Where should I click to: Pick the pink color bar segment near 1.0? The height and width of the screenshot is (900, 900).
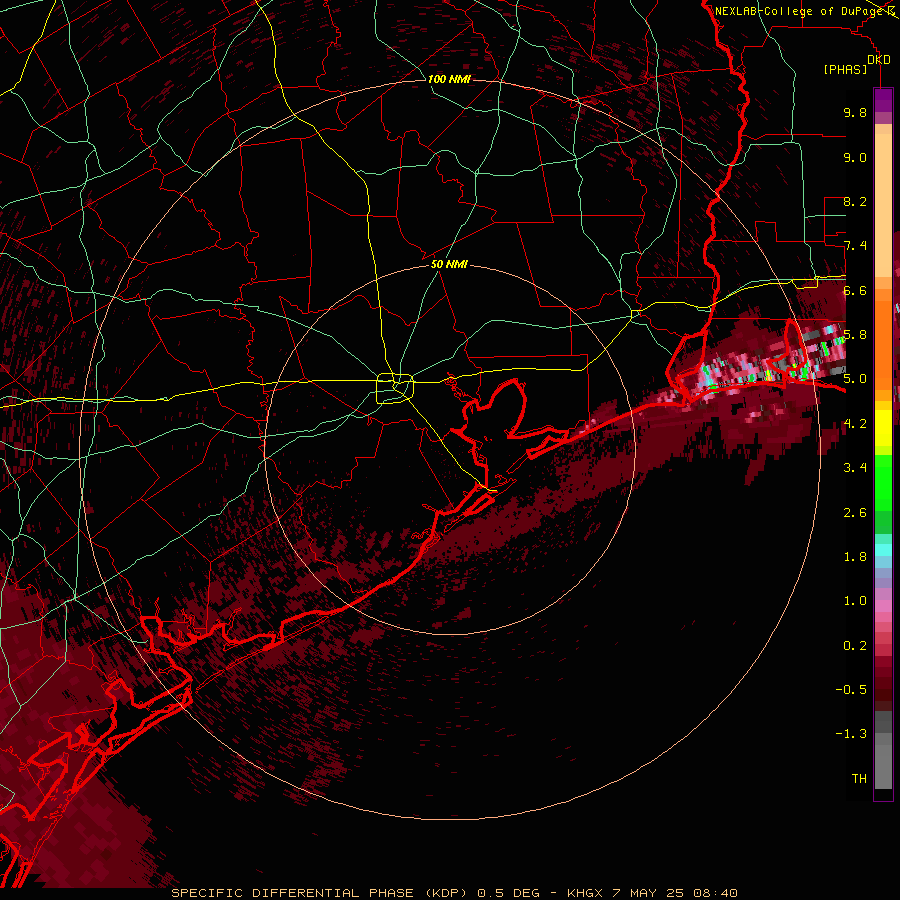(883, 606)
